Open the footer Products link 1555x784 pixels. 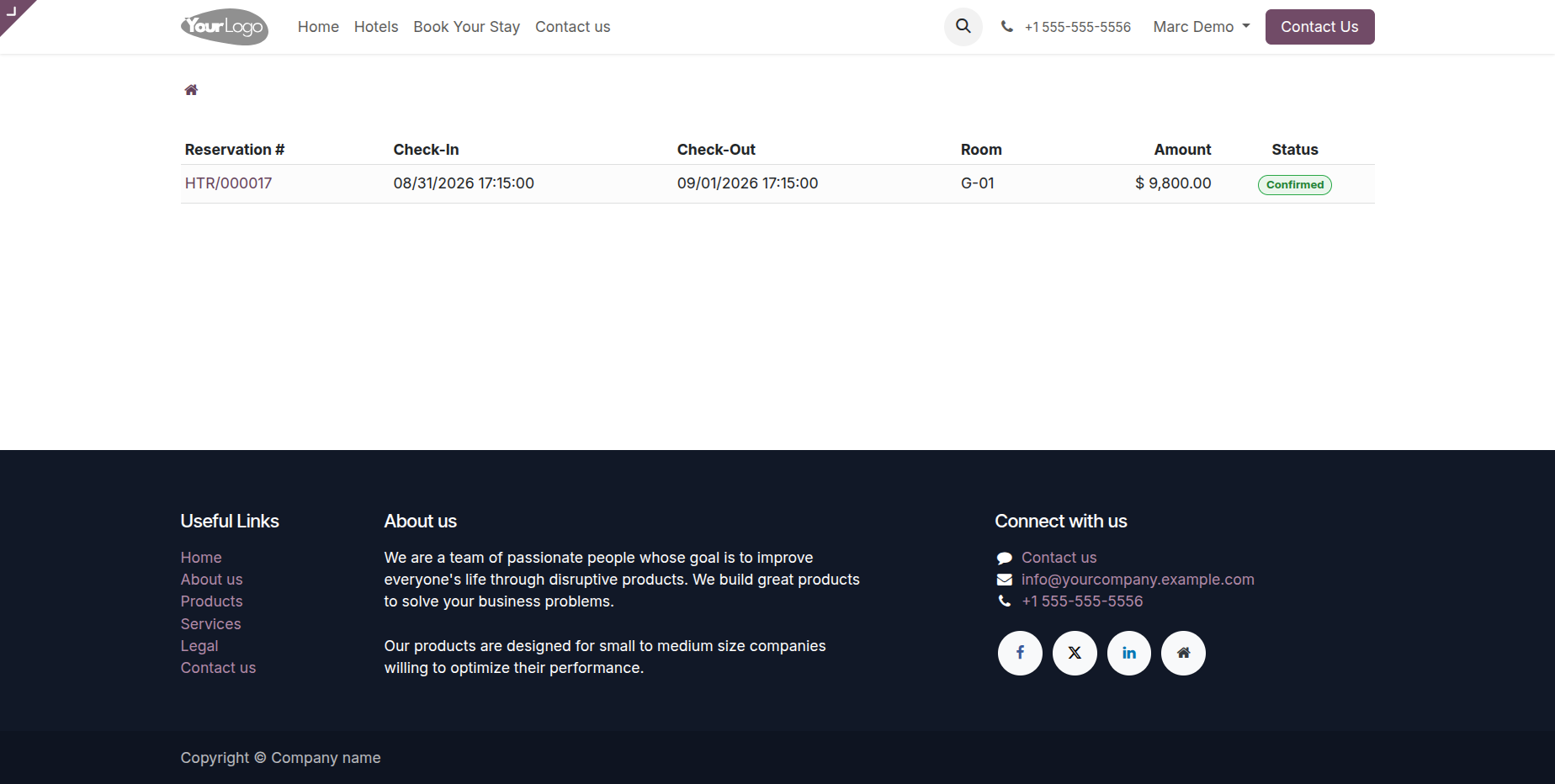click(211, 601)
